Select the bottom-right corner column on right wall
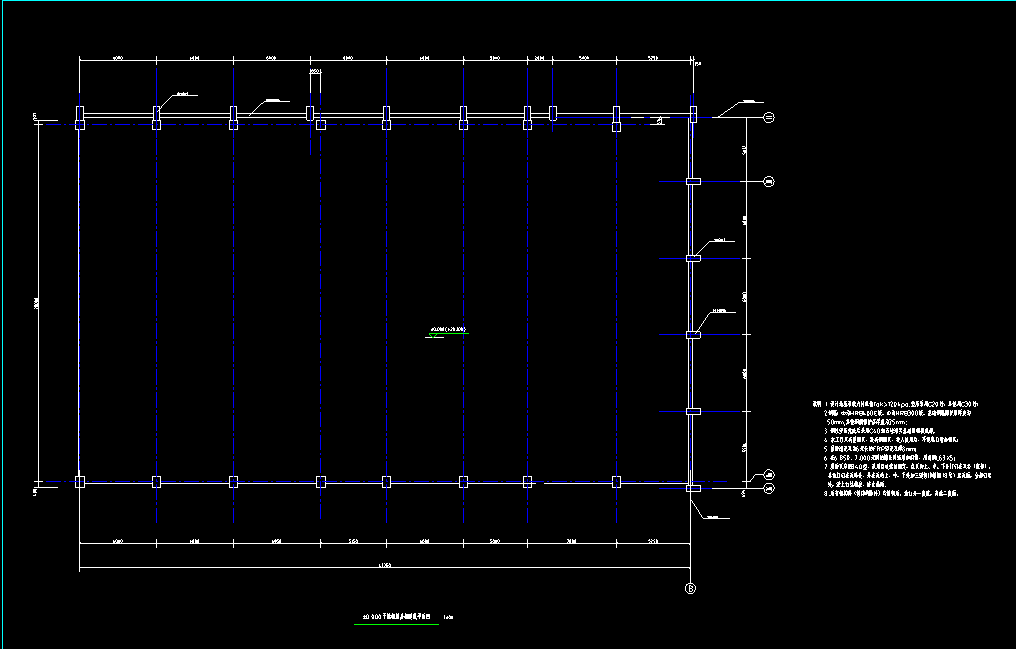 click(693, 488)
